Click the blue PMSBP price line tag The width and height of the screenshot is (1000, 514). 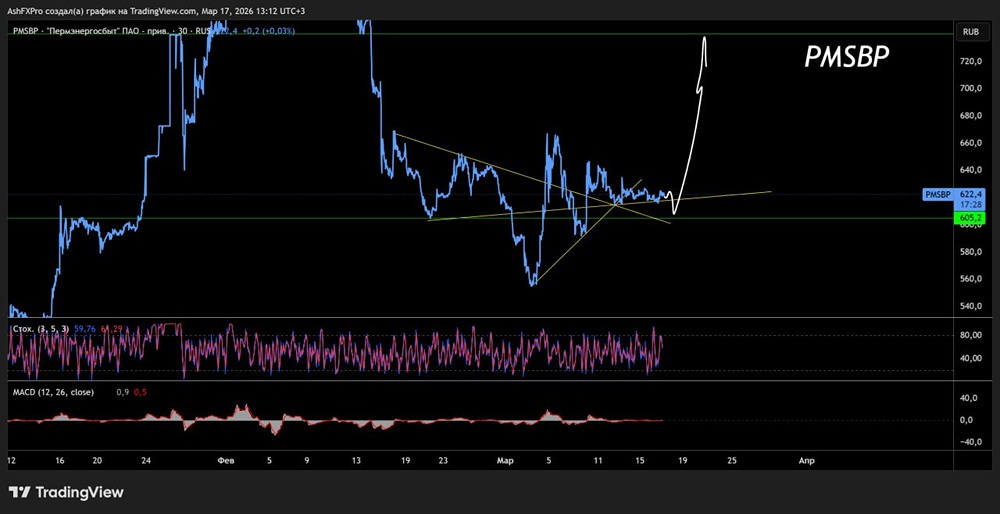point(937,195)
